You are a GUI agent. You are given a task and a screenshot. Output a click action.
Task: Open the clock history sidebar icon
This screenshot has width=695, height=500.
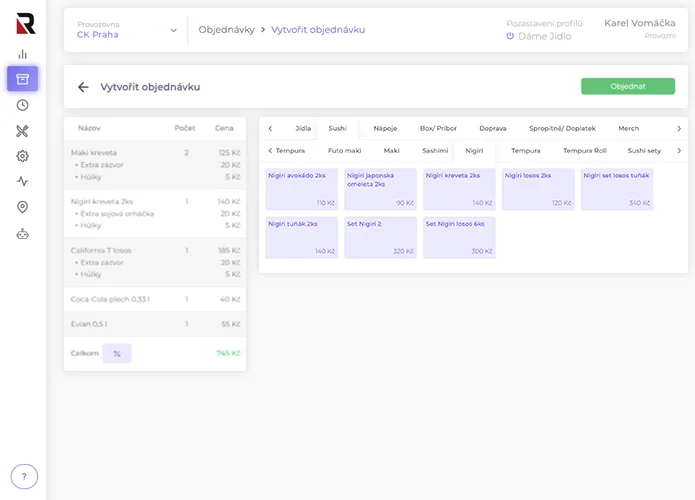coord(22,105)
